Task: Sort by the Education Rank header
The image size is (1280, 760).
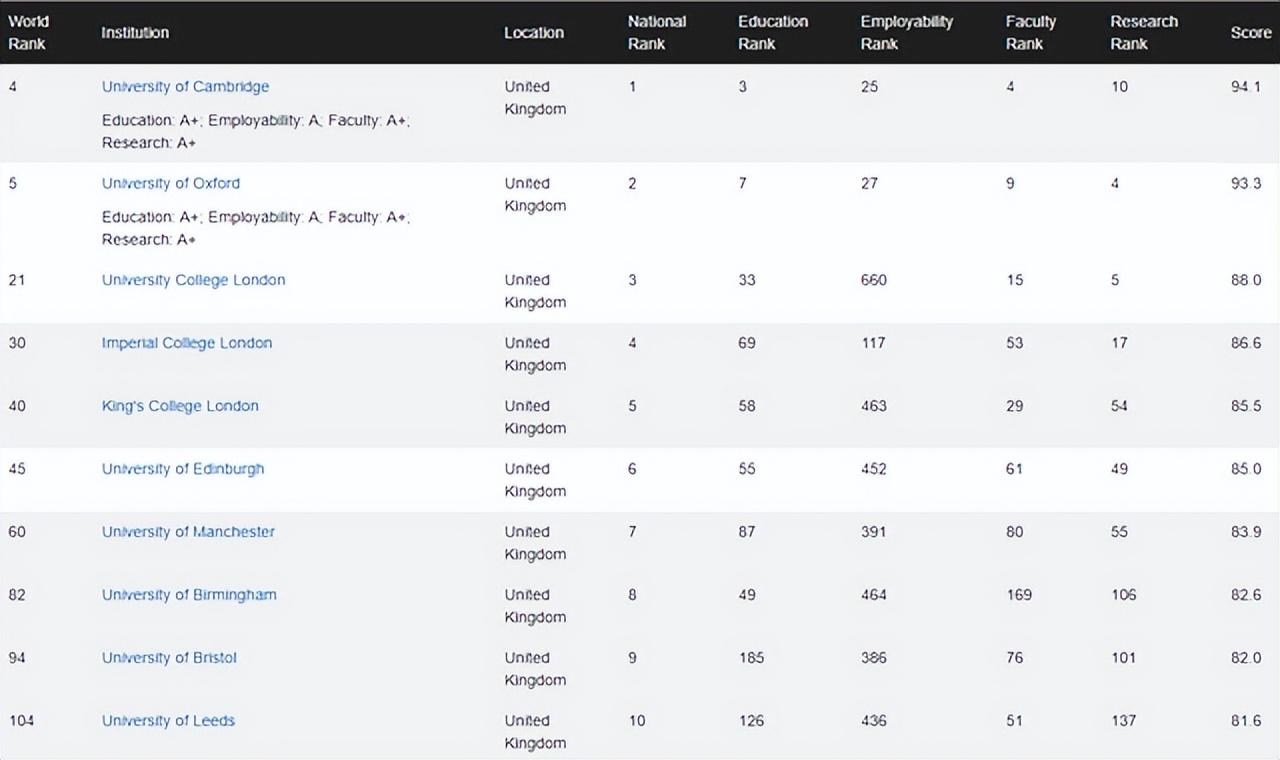Action: [x=772, y=32]
